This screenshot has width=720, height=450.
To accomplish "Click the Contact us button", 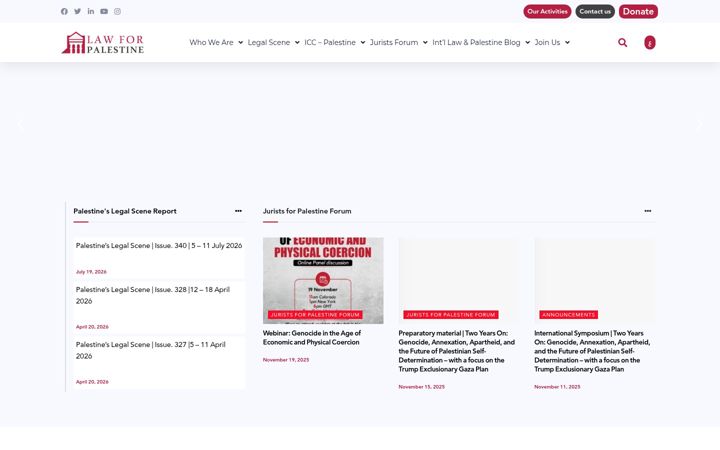I will coord(595,11).
